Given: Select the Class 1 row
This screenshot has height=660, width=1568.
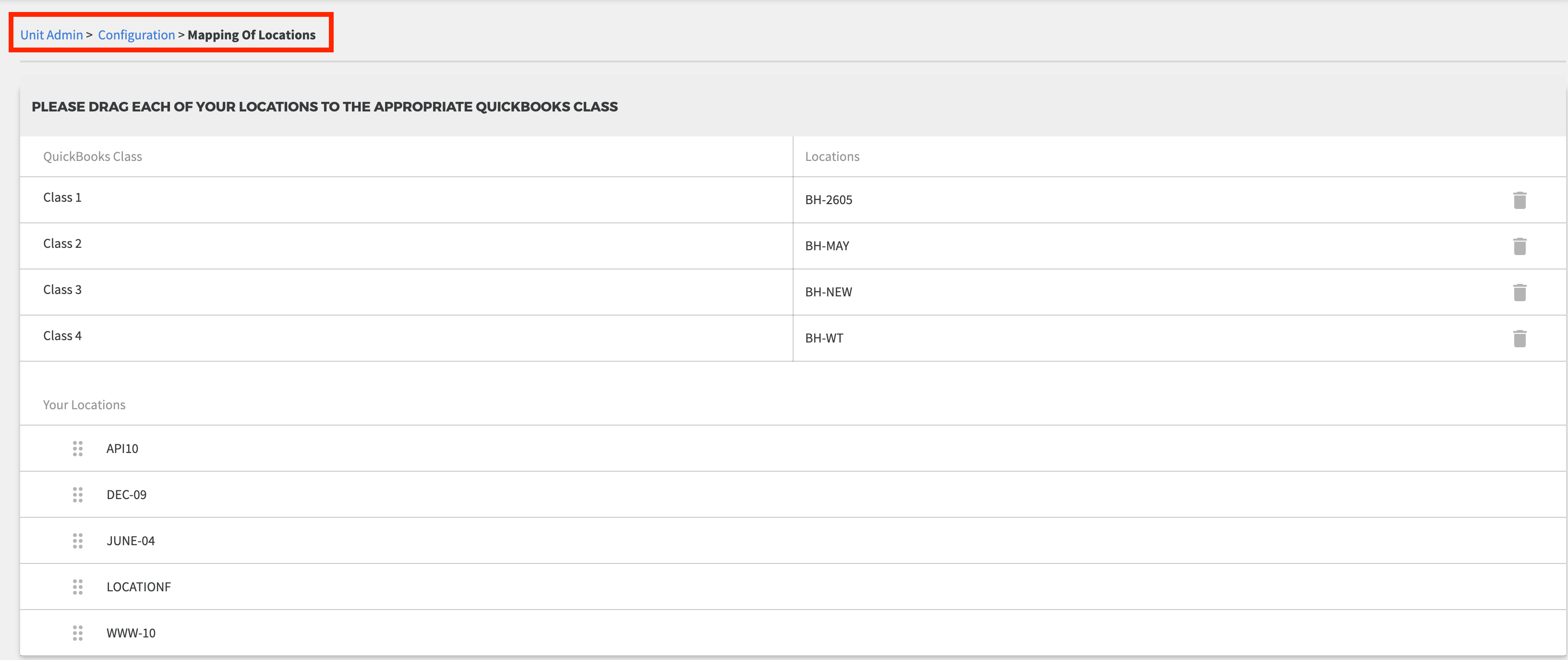Looking at the screenshot, I should (62, 197).
